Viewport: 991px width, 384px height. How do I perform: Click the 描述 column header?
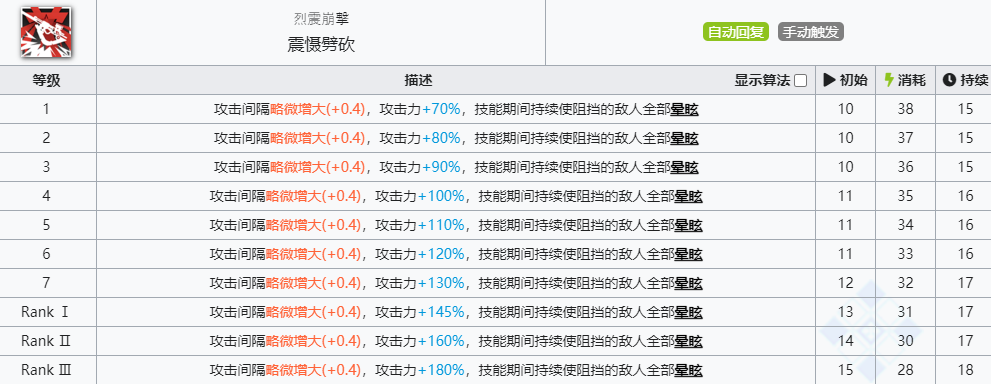[x=418, y=80]
